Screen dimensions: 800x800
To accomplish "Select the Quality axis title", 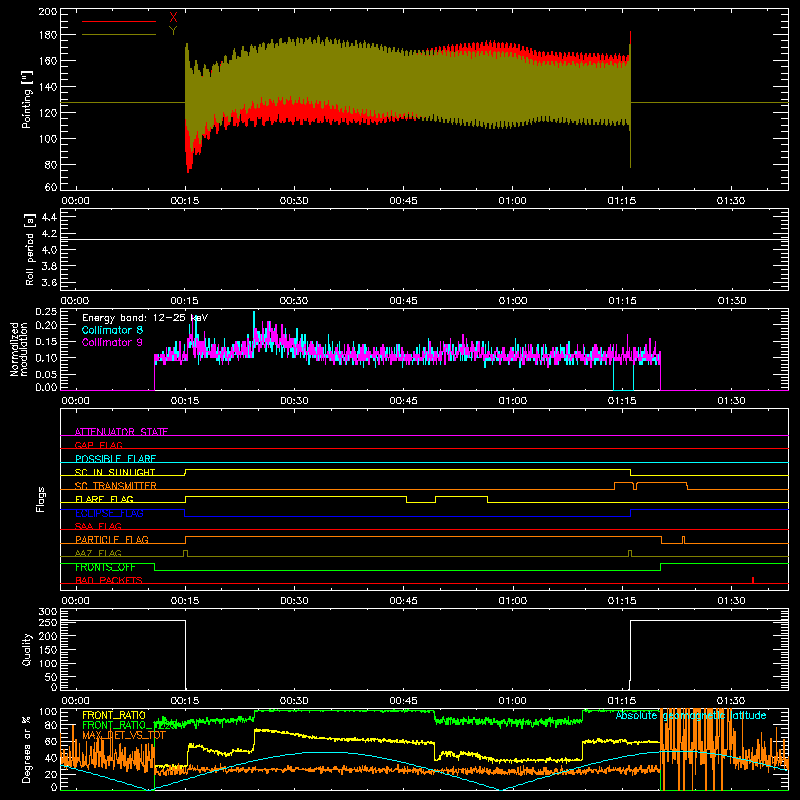I will coord(27,649).
